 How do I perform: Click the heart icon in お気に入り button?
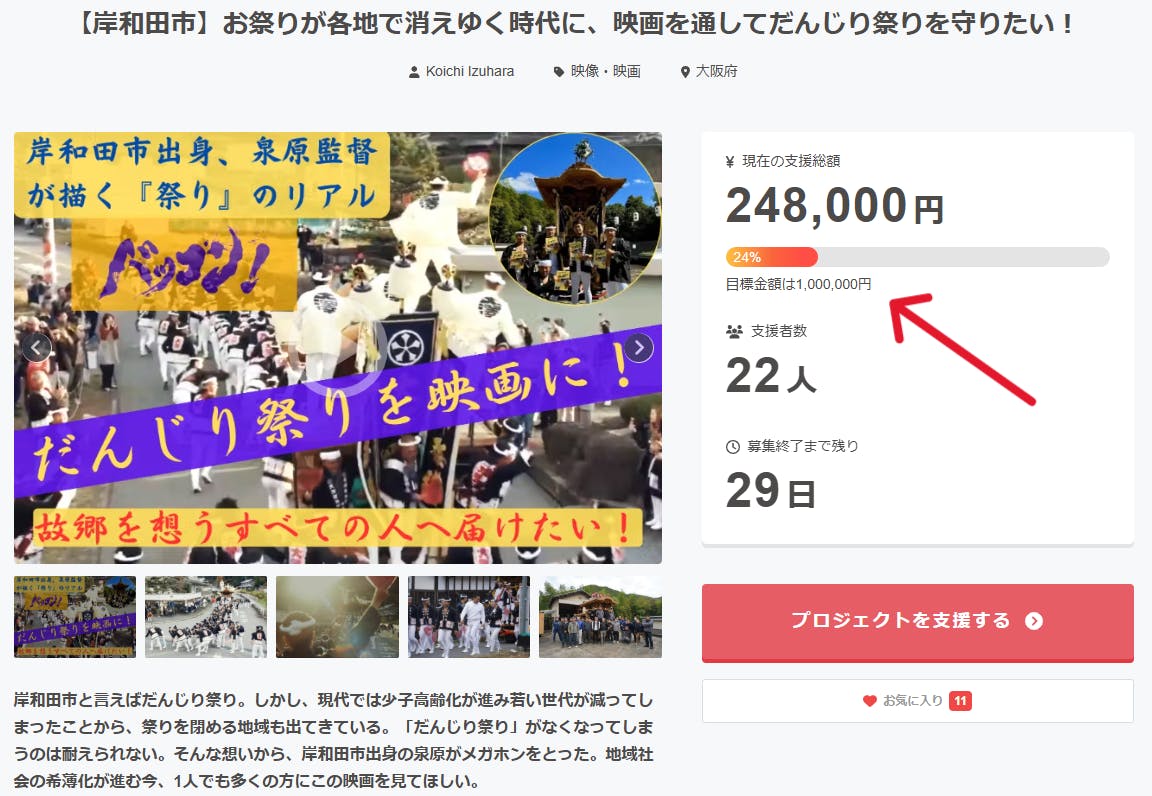click(869, 701)
